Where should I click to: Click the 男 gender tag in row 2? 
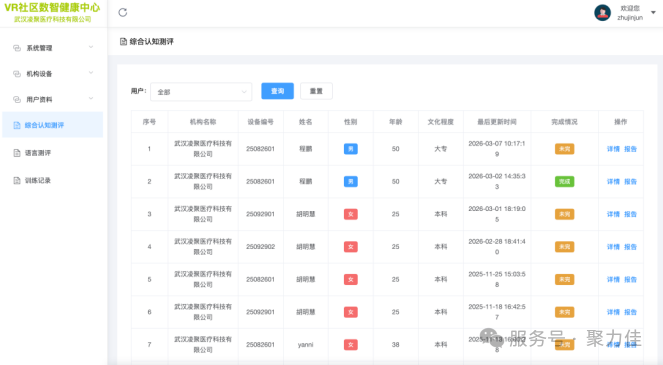351,181
